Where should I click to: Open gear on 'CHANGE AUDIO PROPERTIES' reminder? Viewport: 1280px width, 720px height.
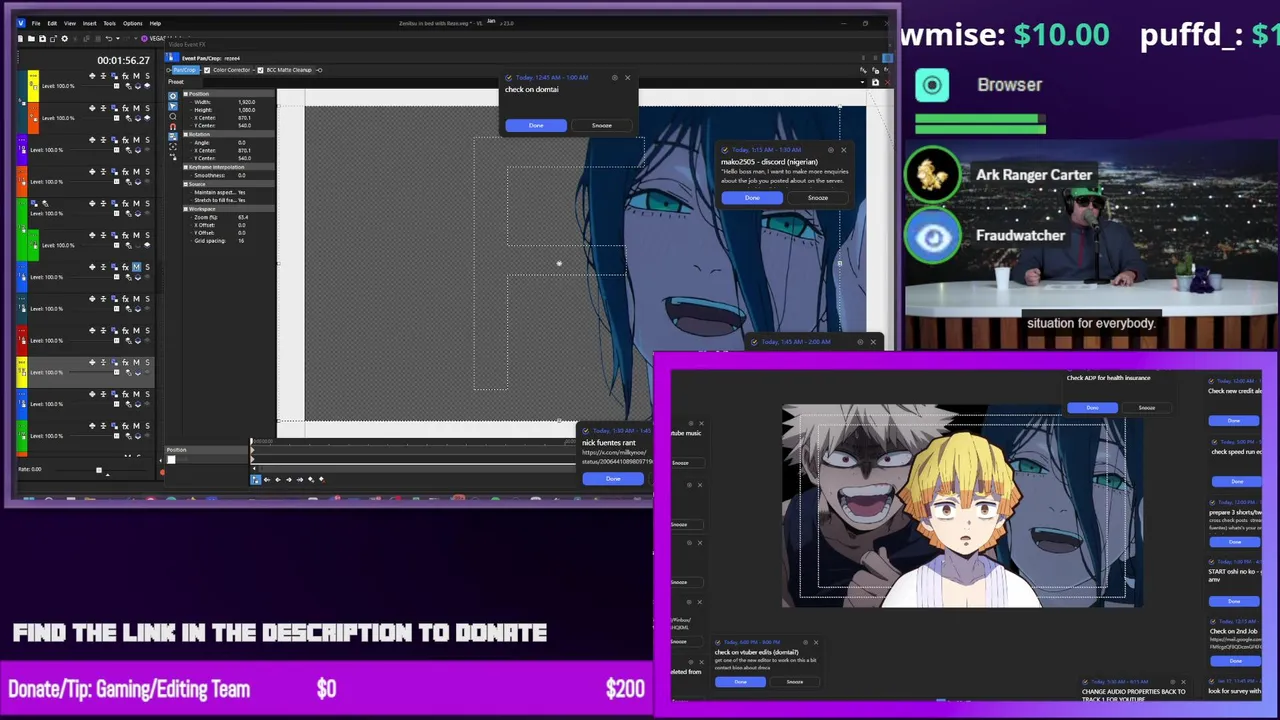1173,682
